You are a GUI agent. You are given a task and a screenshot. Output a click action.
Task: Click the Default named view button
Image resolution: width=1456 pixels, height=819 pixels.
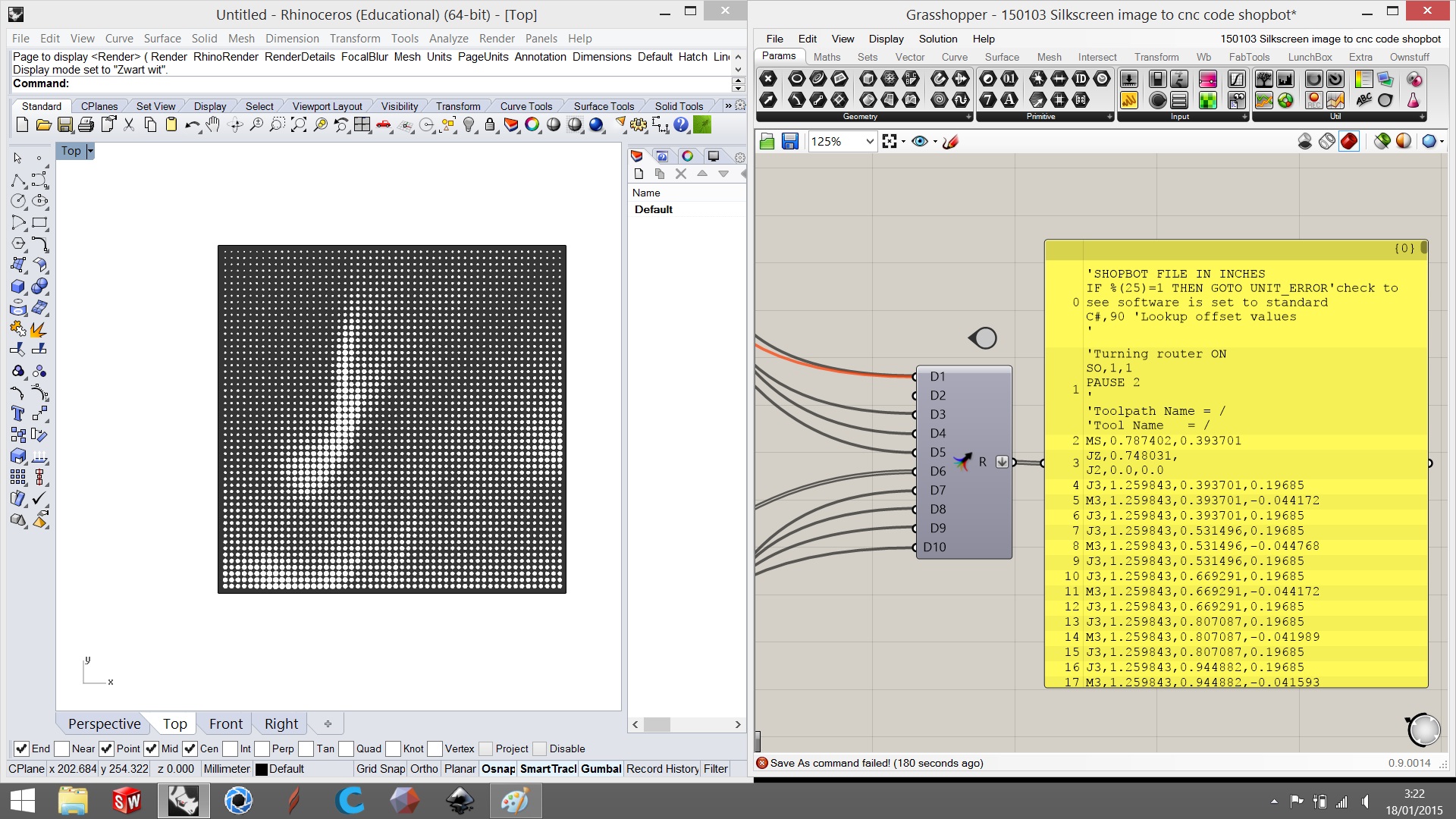(654, 209)
